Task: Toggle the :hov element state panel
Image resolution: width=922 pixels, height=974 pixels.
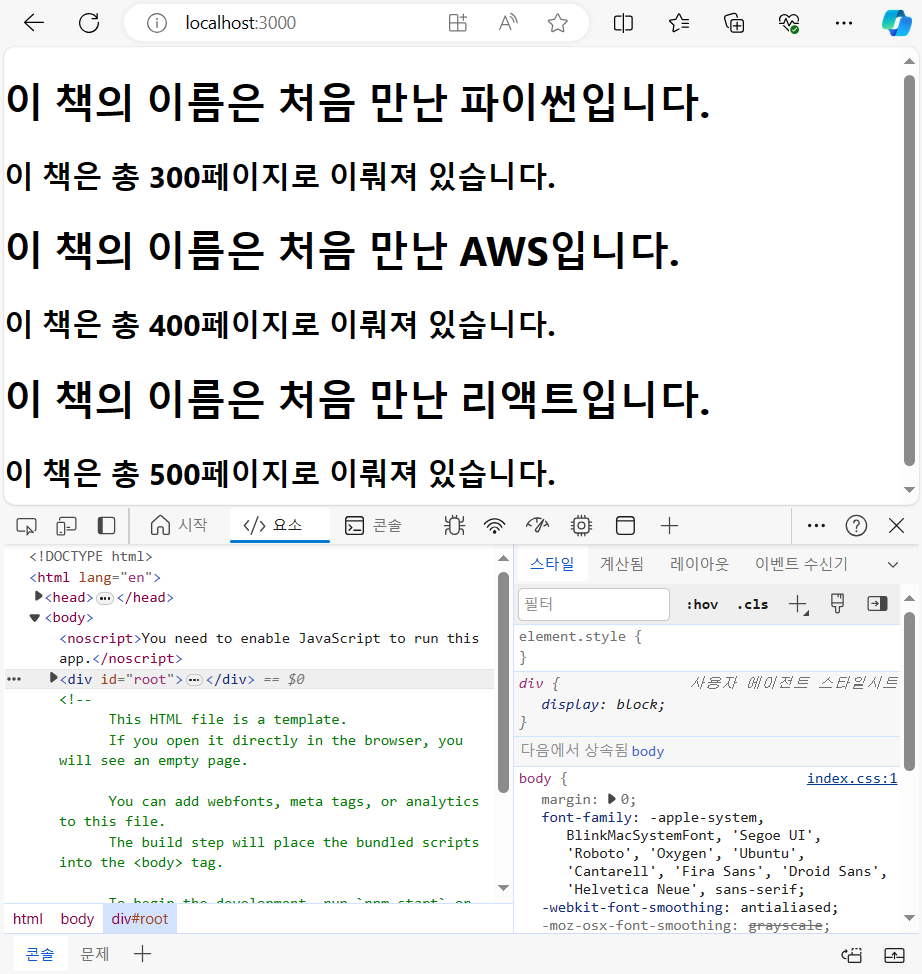Action: [x=702, y=604]
